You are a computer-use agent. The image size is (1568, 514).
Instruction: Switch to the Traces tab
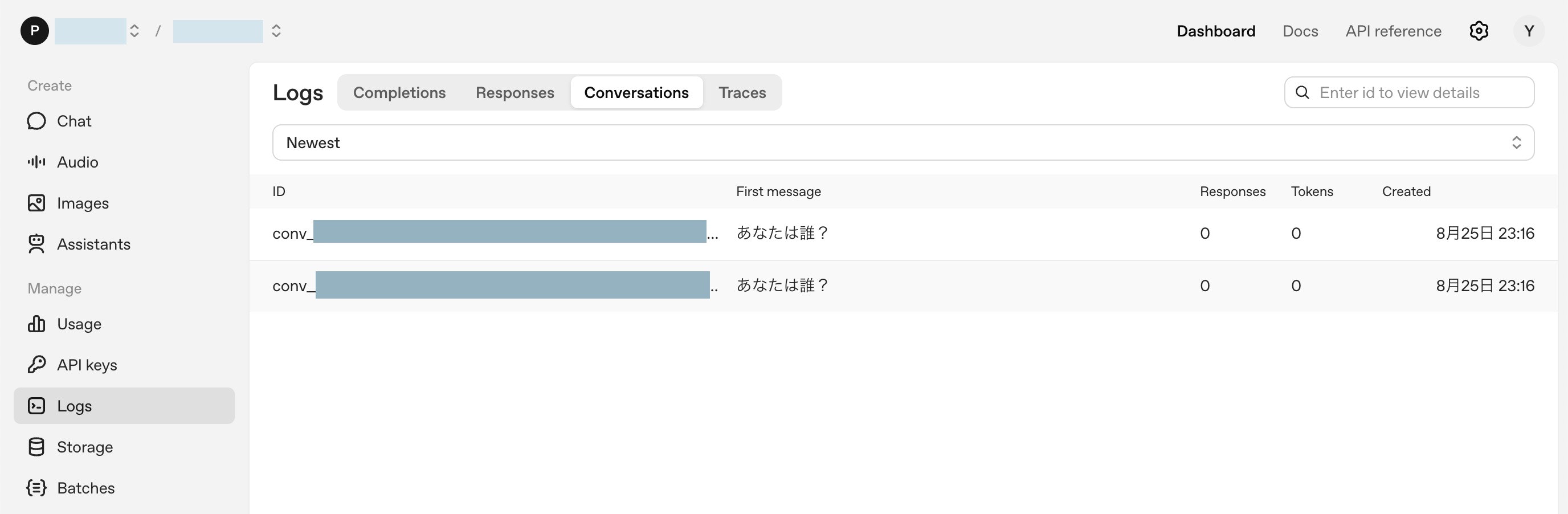pyautogui.click(x=742, y=92)
